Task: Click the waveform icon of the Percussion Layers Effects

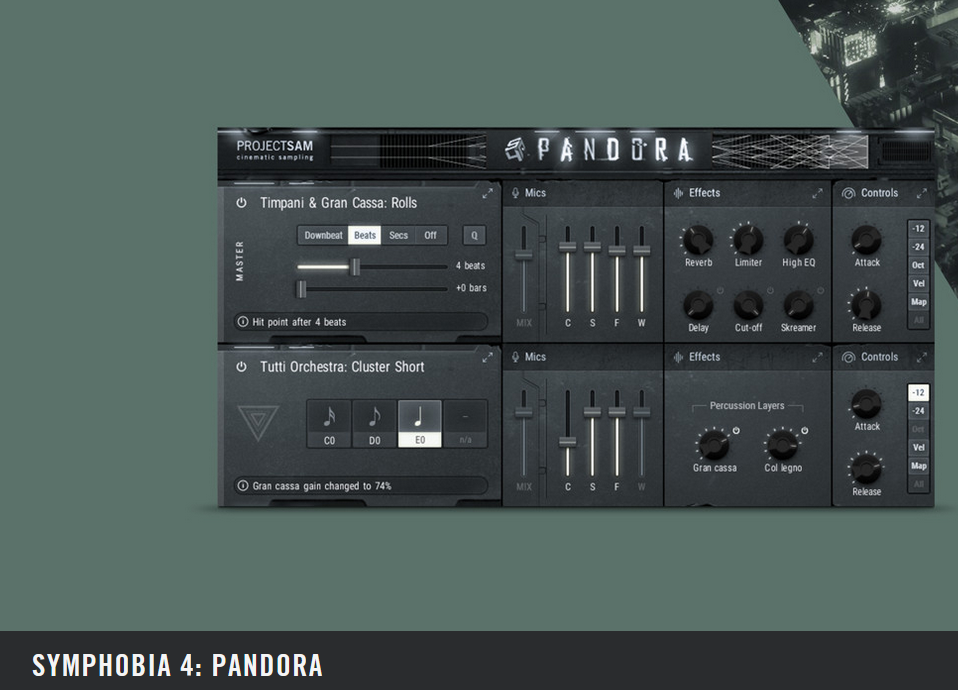Action: (678, 357)
